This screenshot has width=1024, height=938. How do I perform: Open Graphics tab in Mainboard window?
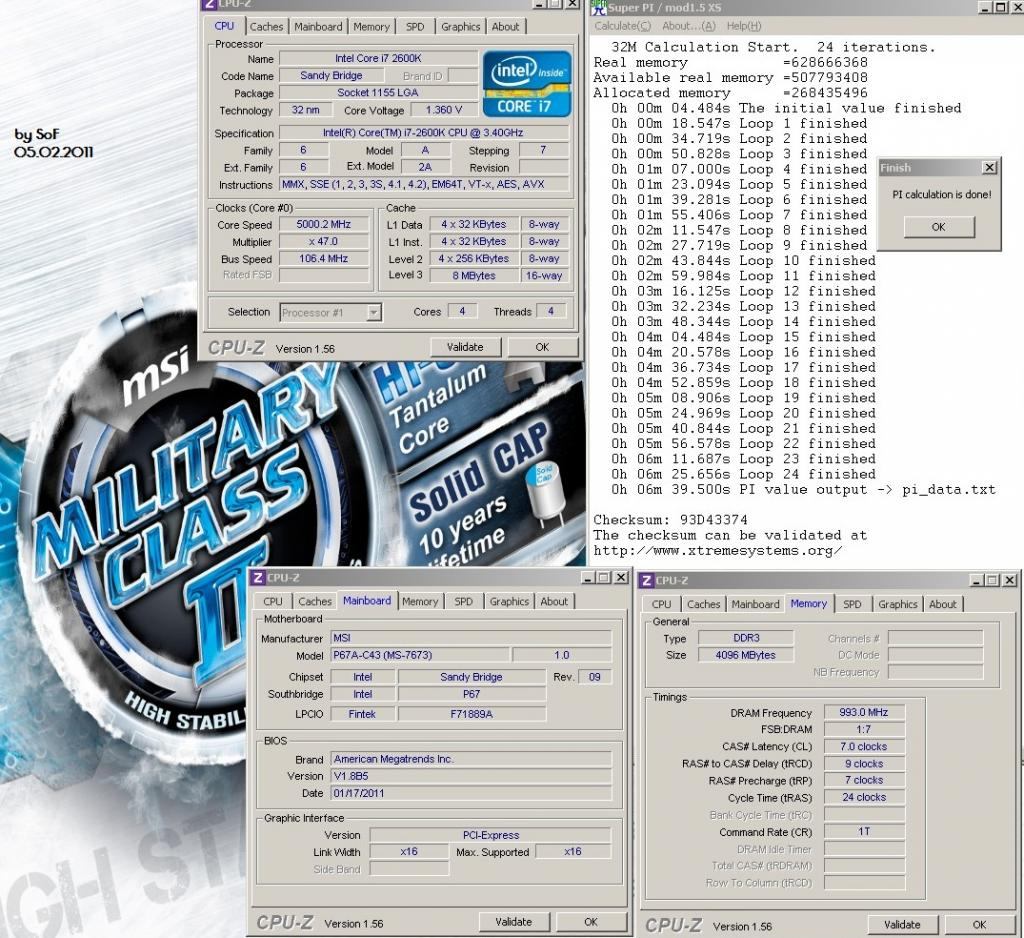click(509, 602)
